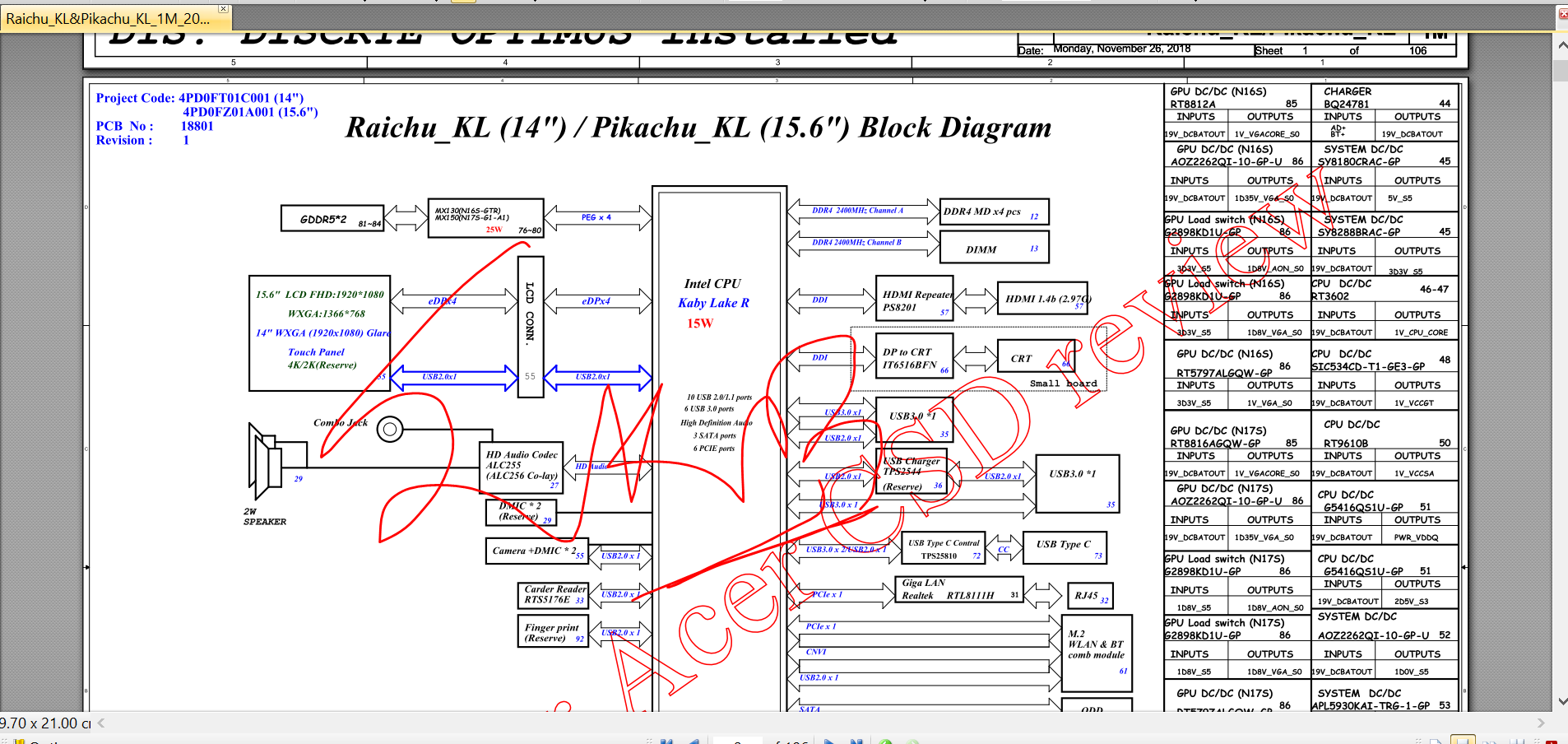
Task: Click the RT9610B CPU DC/DC entry
Action: pos(1385,434)
